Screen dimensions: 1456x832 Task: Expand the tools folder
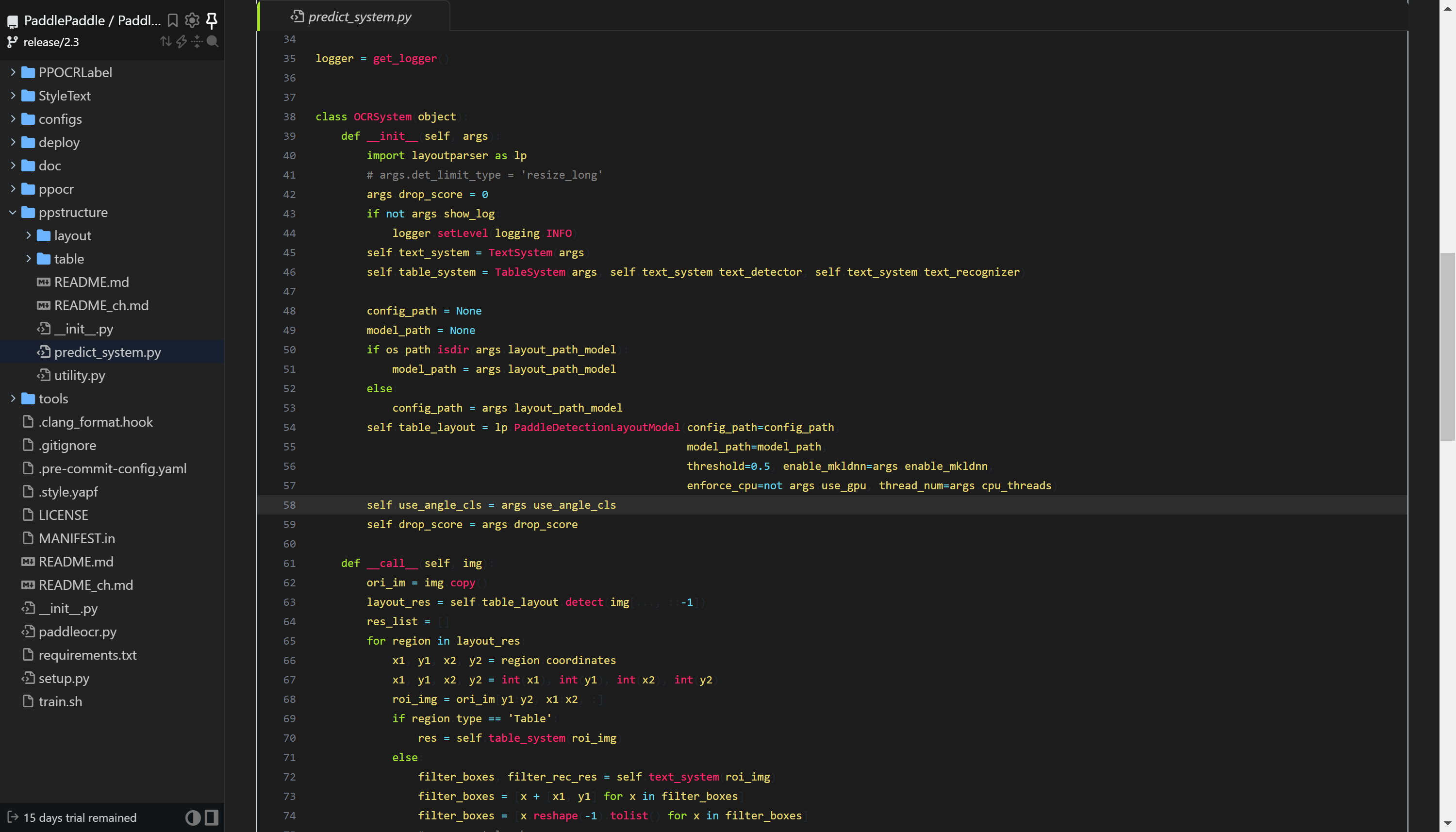(13, 399)
